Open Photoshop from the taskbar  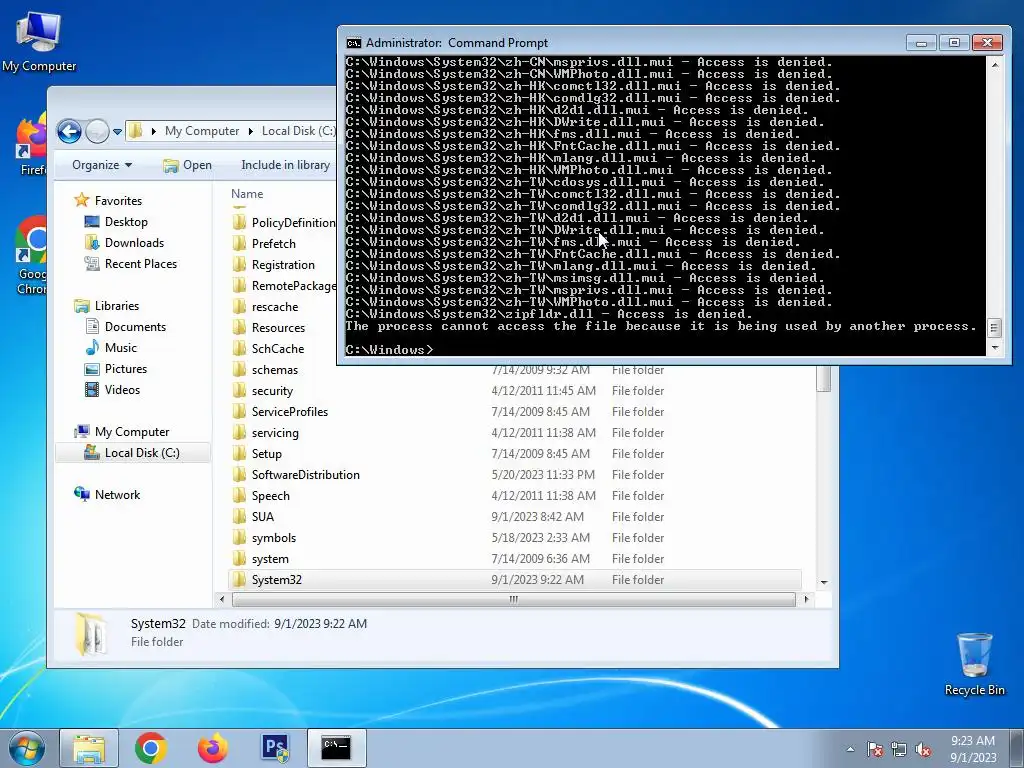click(275, 748)
